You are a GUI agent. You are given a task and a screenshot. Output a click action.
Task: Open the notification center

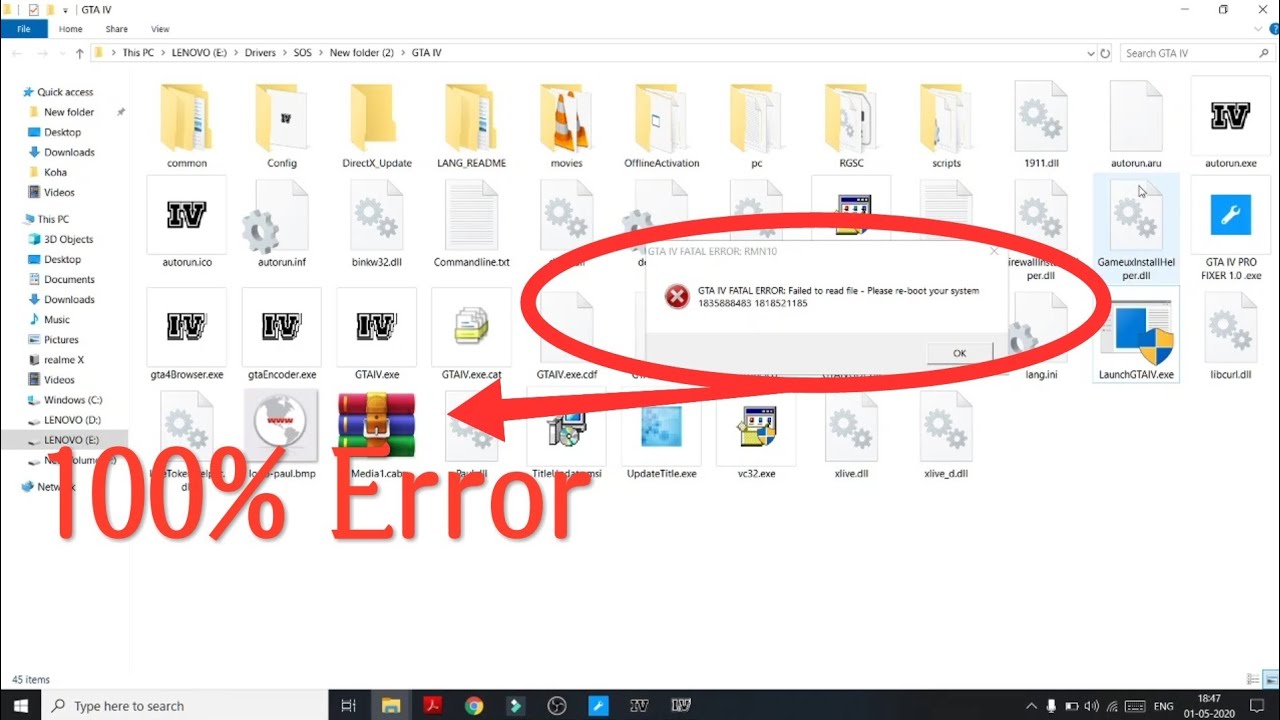1259,705
